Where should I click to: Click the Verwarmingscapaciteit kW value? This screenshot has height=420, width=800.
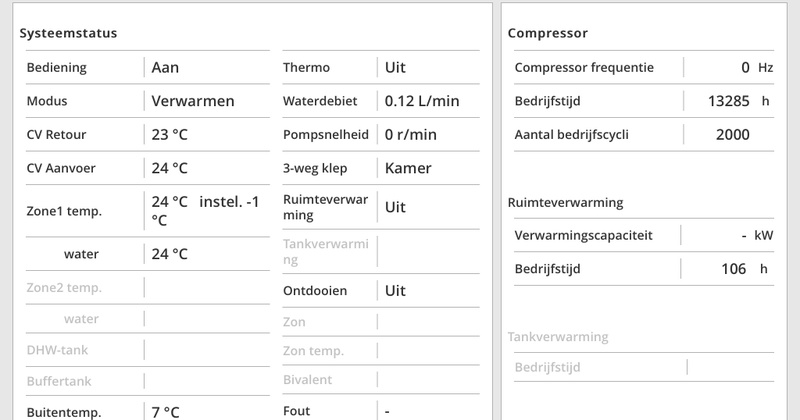pyautogui.click(x=745, y=236)
